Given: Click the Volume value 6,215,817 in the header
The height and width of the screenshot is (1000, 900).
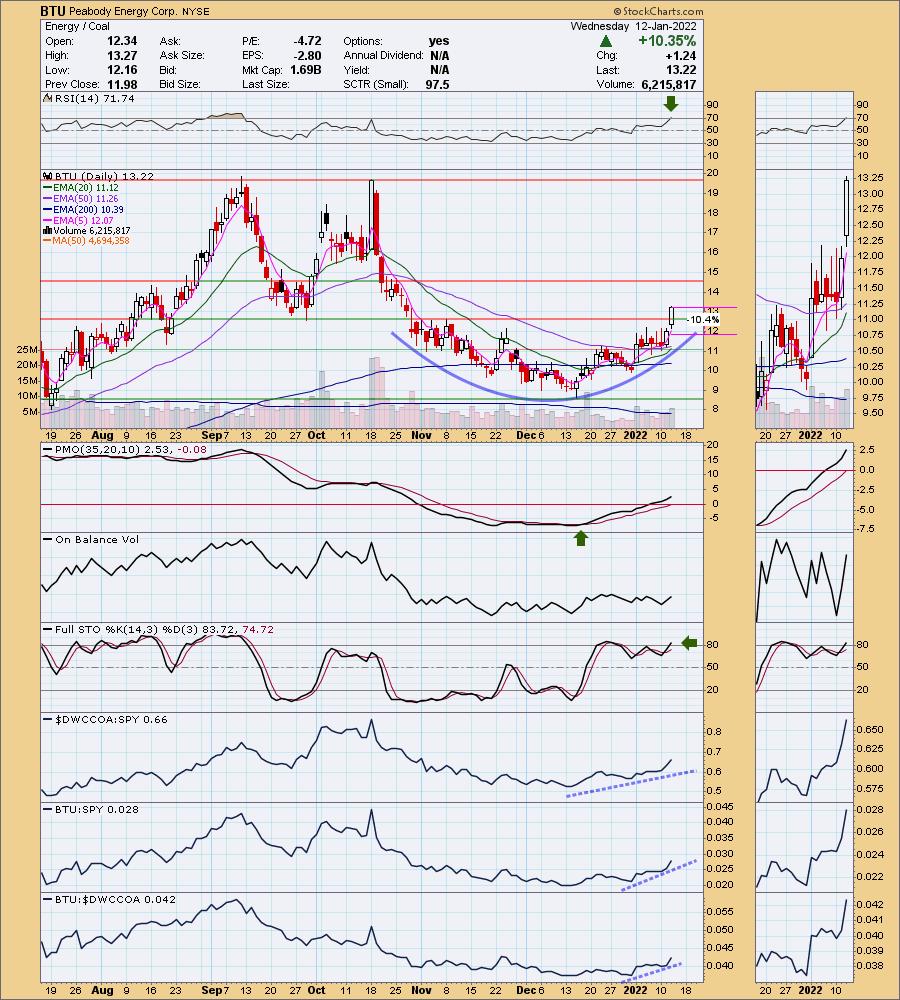Looking at the screenshot, I should pyautogui.click(x=668, y=84).
